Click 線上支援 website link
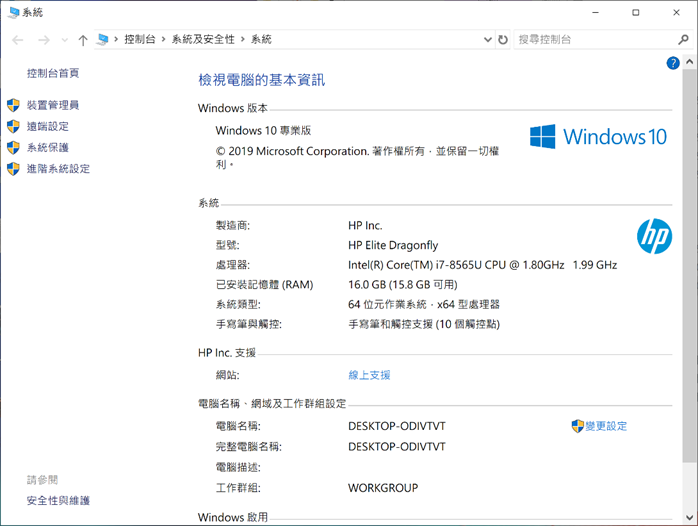The image size is (698, 526). click(369, 375)
